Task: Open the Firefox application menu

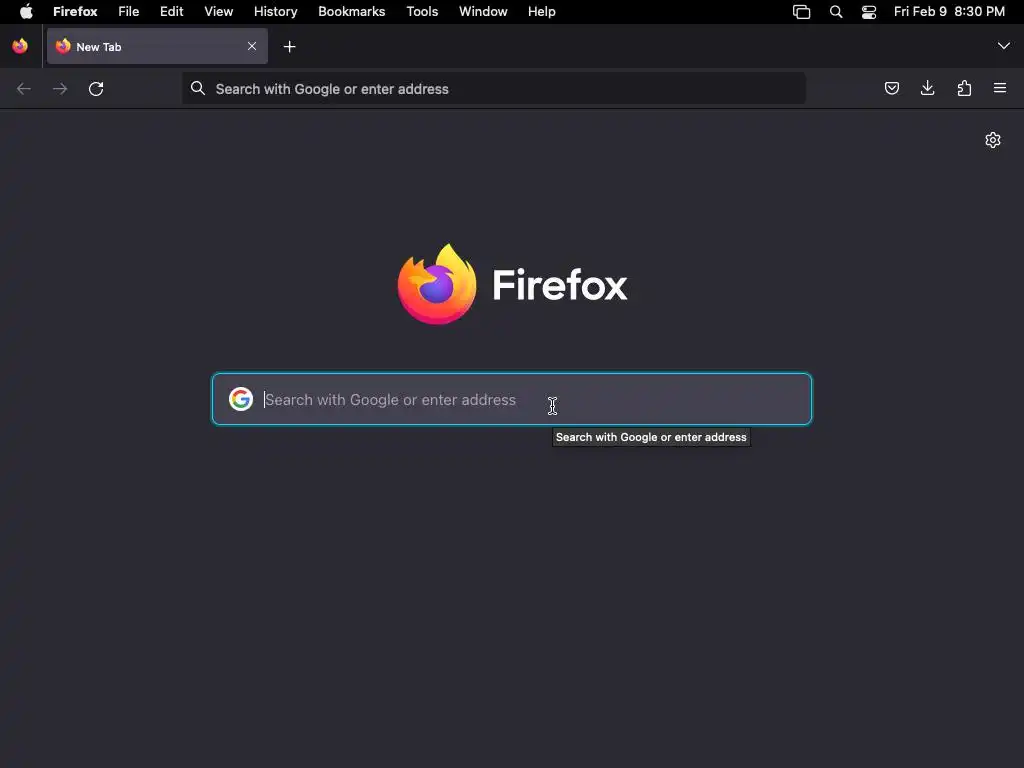Action: [x=75, y=11]
